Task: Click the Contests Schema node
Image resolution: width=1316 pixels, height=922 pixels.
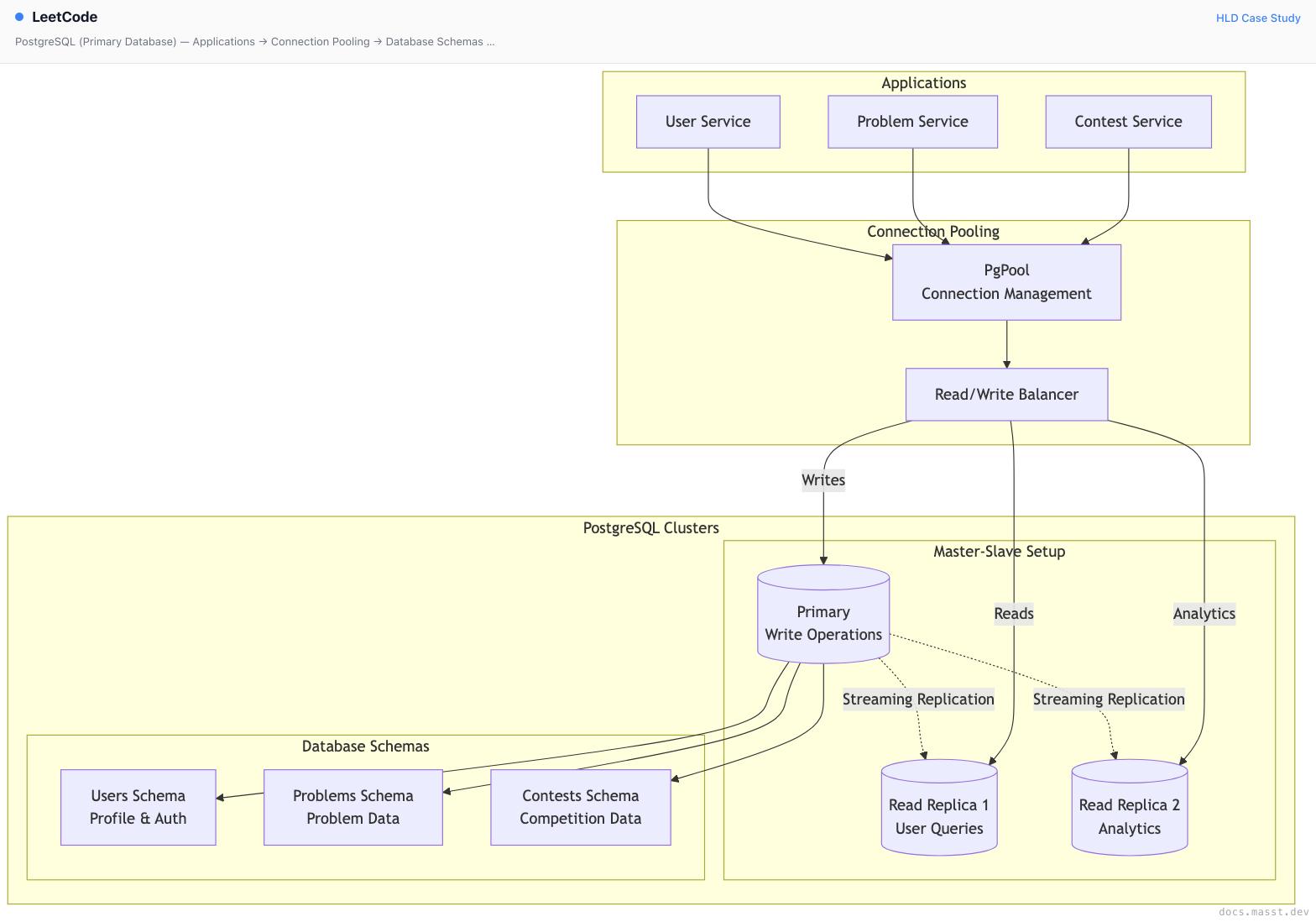Action: [581, 807]
